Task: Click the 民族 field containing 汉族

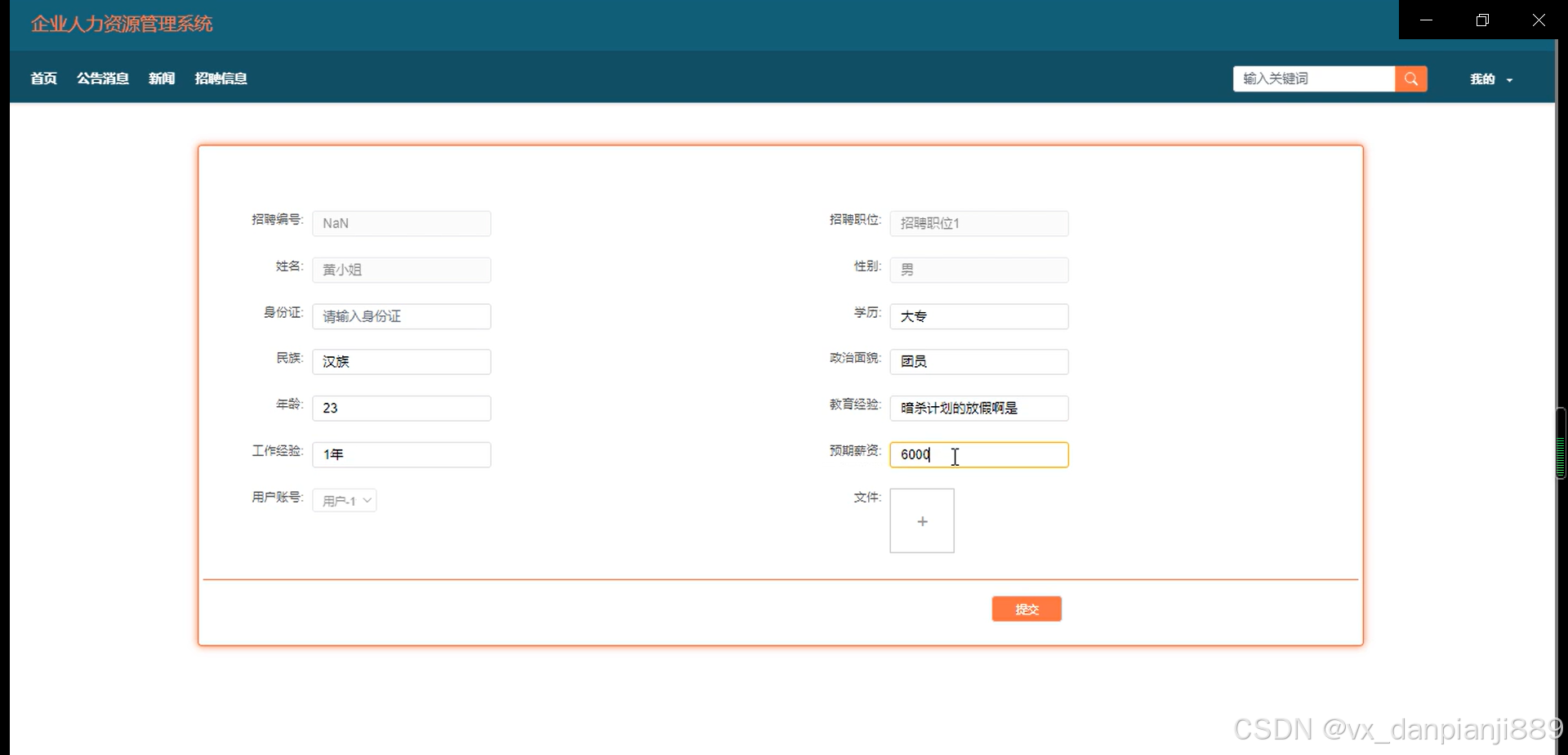Action: tap(402, 362)
